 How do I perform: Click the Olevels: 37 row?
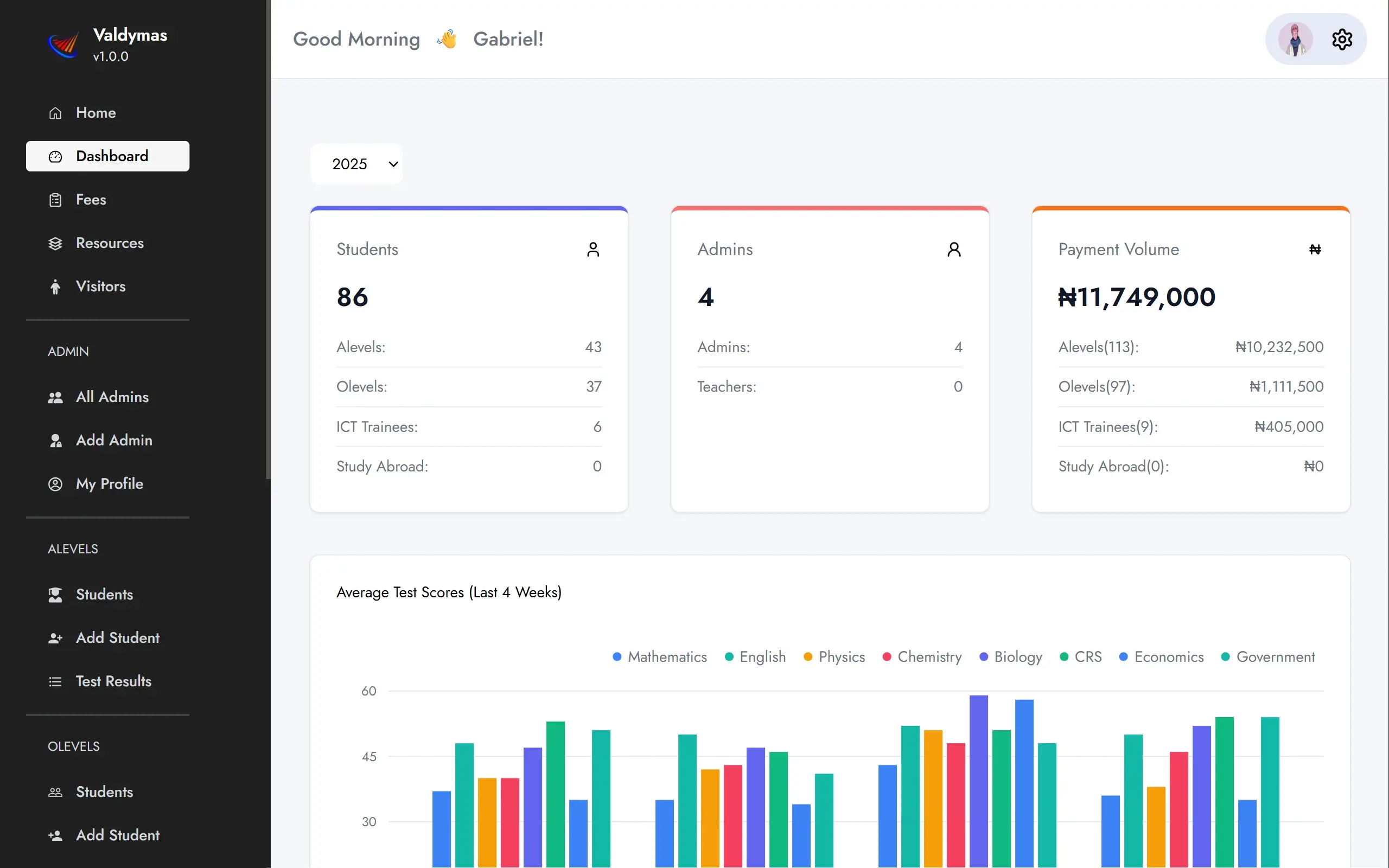coord(469,387)
